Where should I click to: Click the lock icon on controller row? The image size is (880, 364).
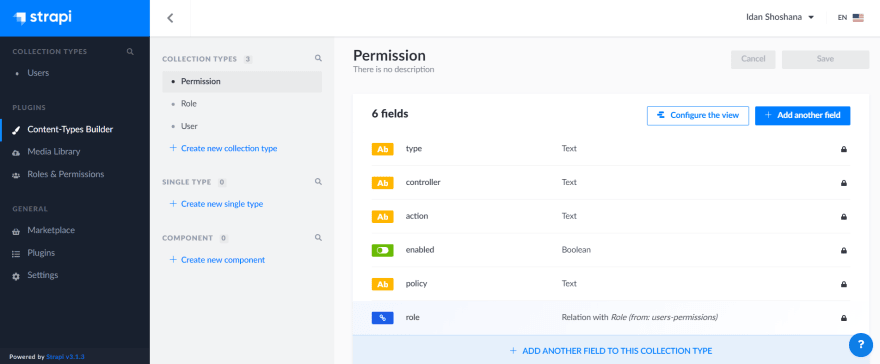844,183
